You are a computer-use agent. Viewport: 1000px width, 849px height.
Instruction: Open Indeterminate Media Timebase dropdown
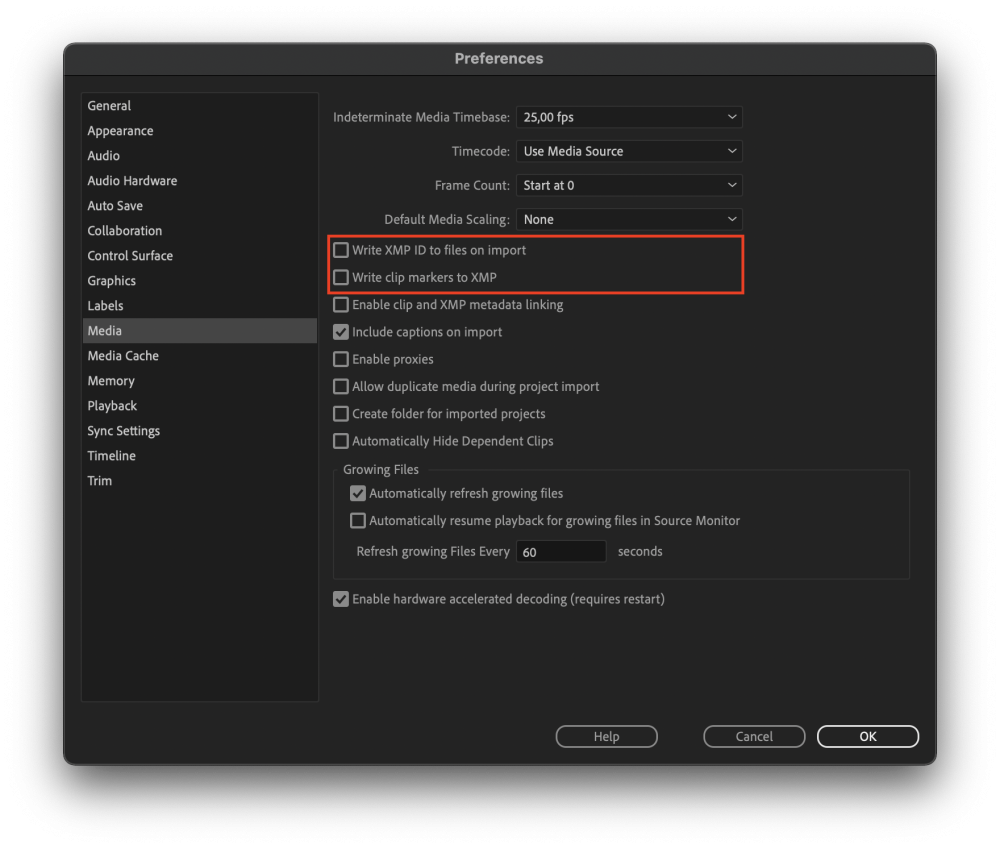pos(629,117)
